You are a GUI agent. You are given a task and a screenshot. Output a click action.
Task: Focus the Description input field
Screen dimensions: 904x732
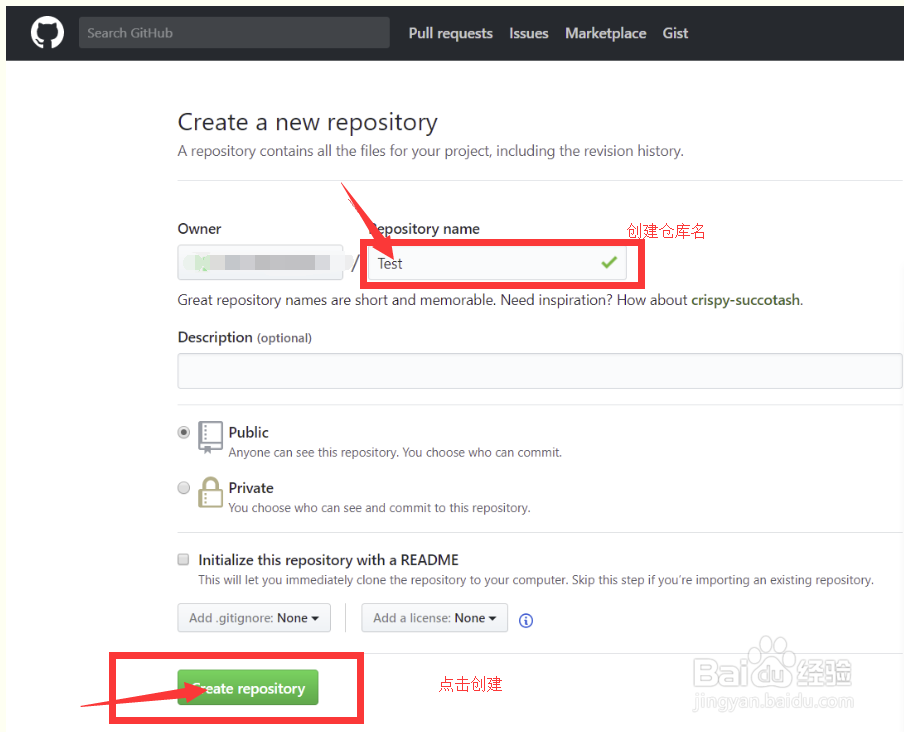tap(540, 371)
